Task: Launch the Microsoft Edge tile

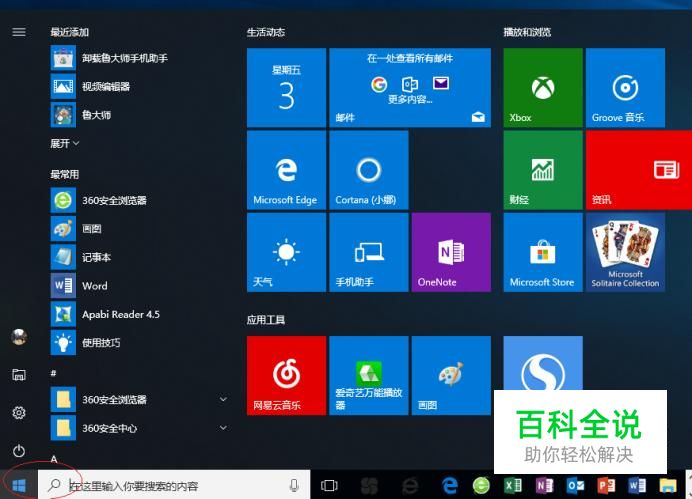Action: pos(286,170)
